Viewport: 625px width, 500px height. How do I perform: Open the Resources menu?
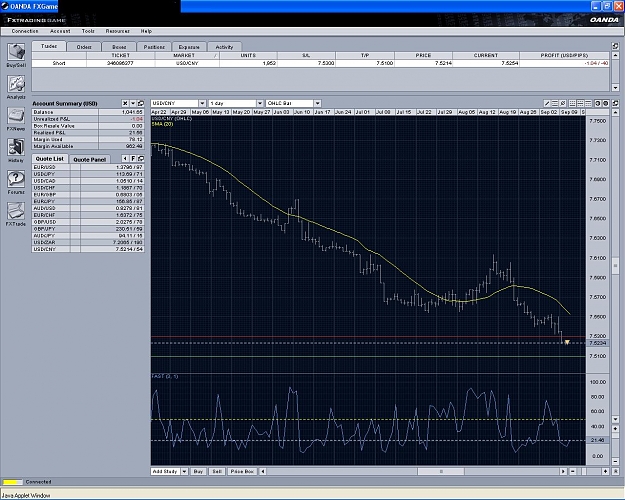118,31
